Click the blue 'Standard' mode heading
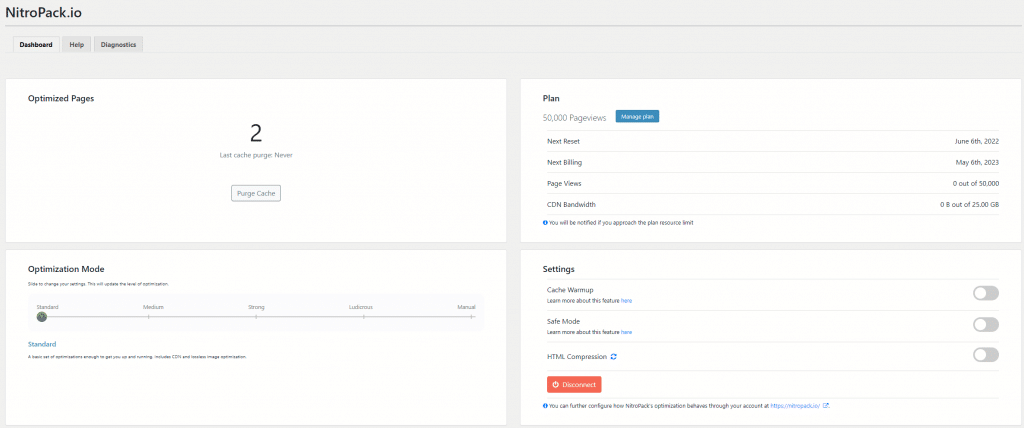 click(x=42, y=344)
